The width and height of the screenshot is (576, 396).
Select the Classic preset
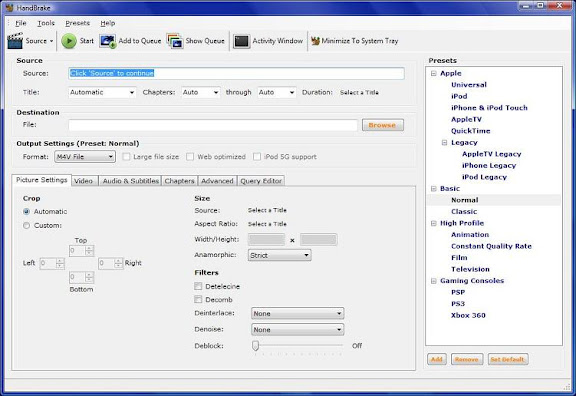pyautogui.click(x=464, y=212)
